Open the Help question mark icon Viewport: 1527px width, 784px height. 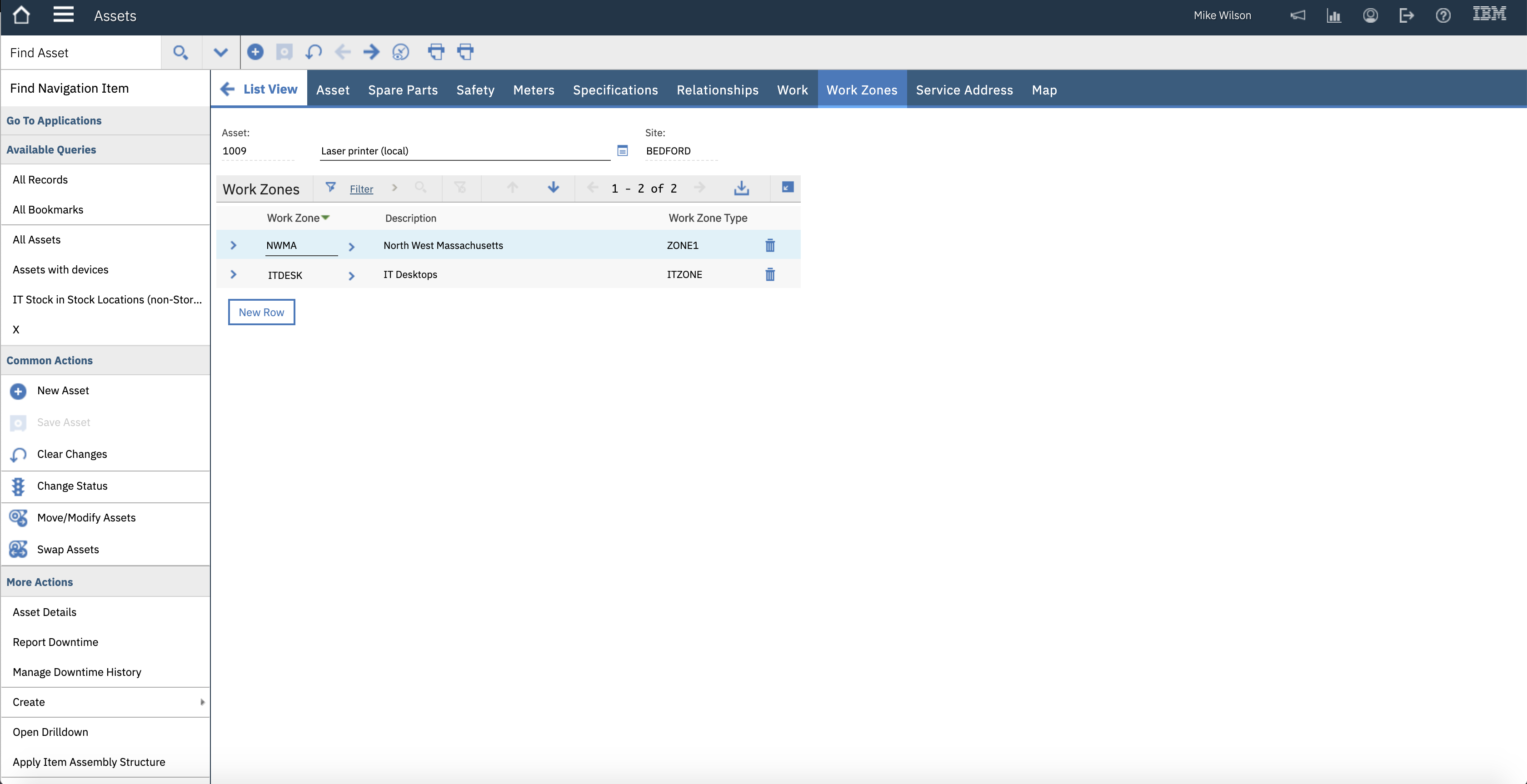click(1443, 15)
